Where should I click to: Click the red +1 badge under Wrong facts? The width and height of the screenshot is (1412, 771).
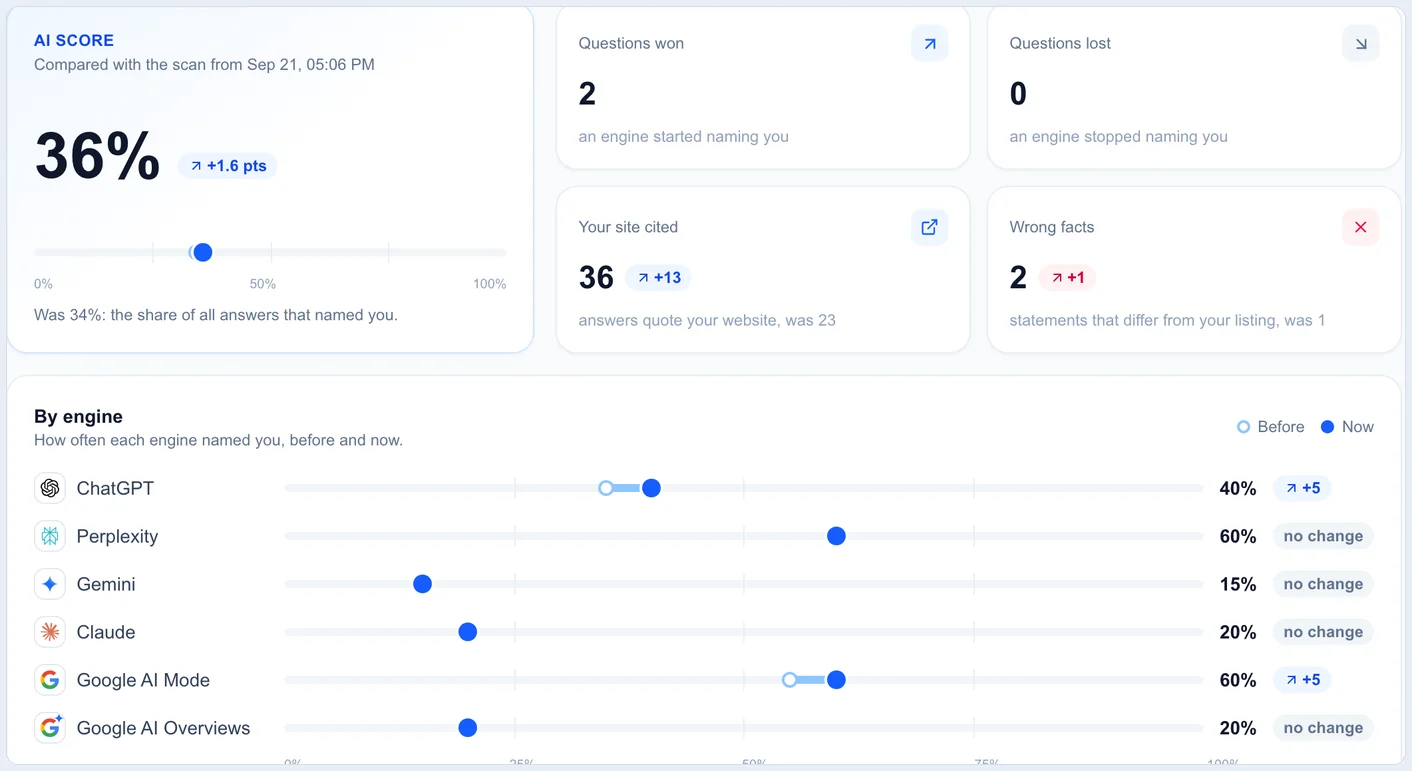click(x=1067, y=277)
